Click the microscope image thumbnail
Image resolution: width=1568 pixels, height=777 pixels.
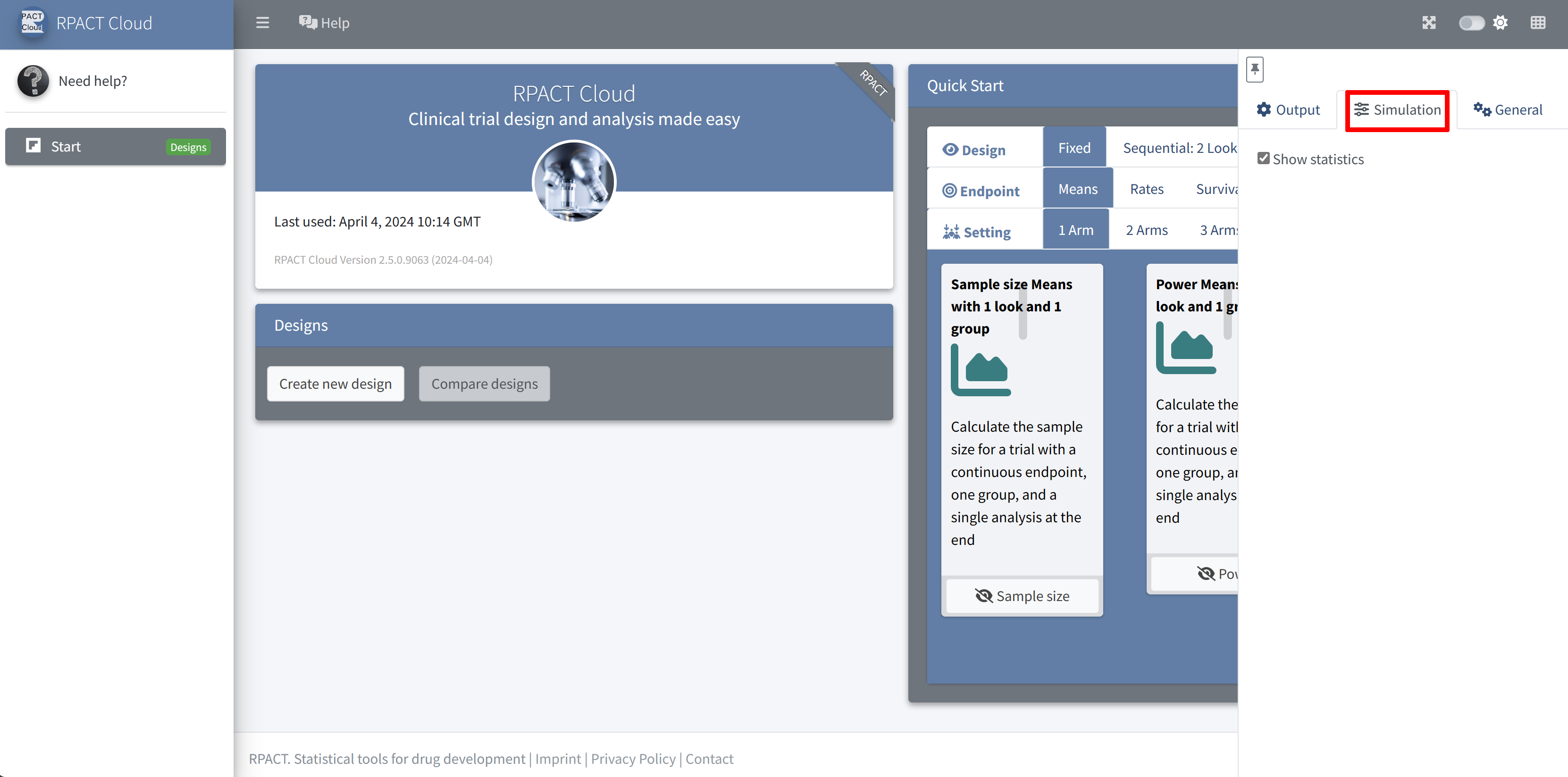point(573,181)
